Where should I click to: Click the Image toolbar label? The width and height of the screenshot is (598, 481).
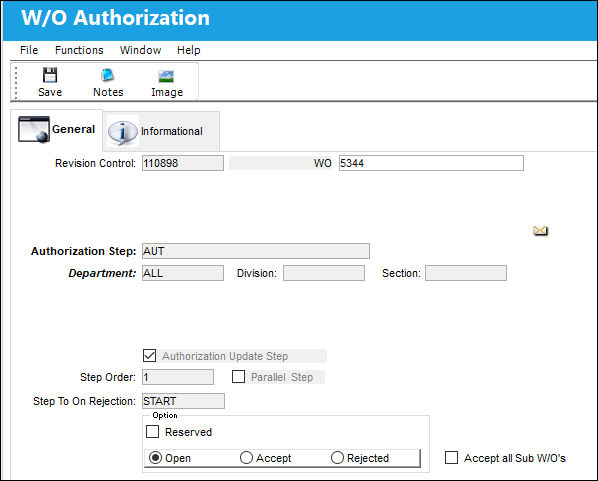click(x=167, y=92)
